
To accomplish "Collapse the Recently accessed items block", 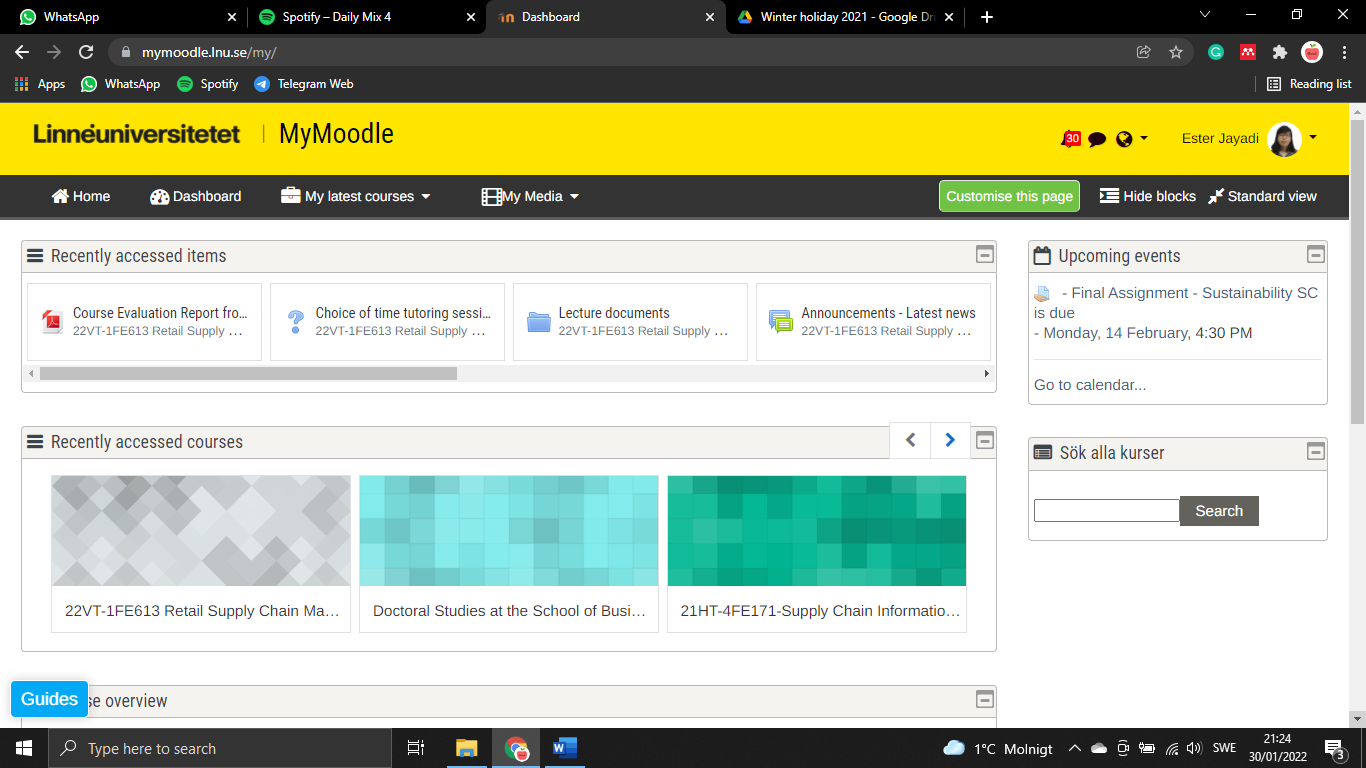I will click(985, 255).
